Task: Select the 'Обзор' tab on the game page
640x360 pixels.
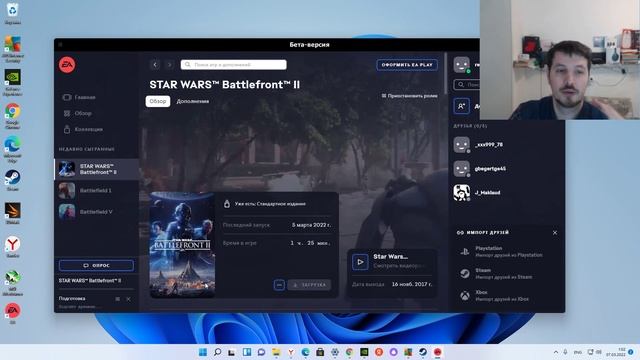Action: coord(158,101)
